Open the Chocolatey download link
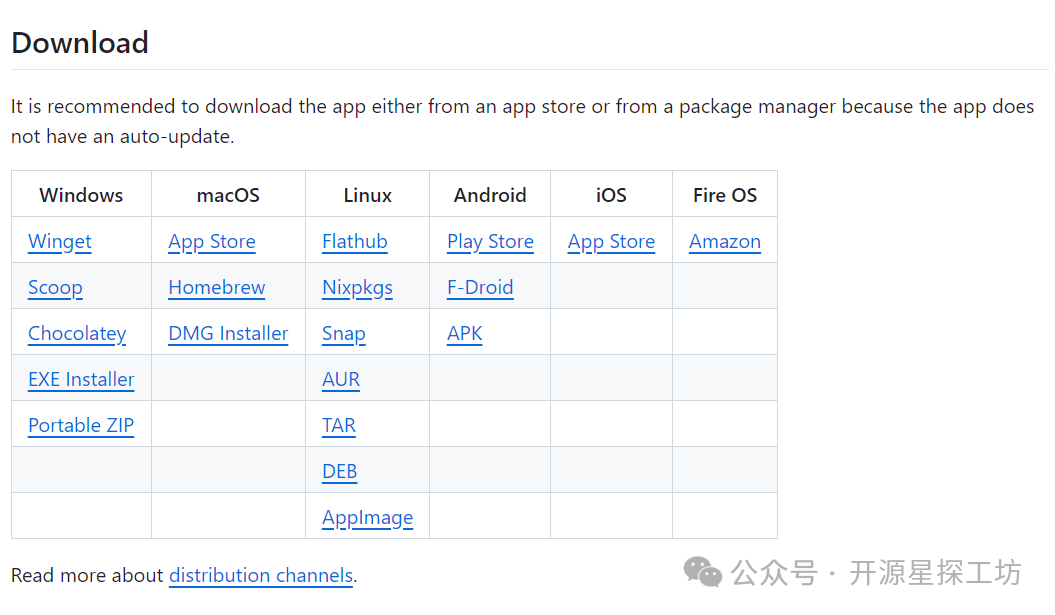 tap(77, 334)
